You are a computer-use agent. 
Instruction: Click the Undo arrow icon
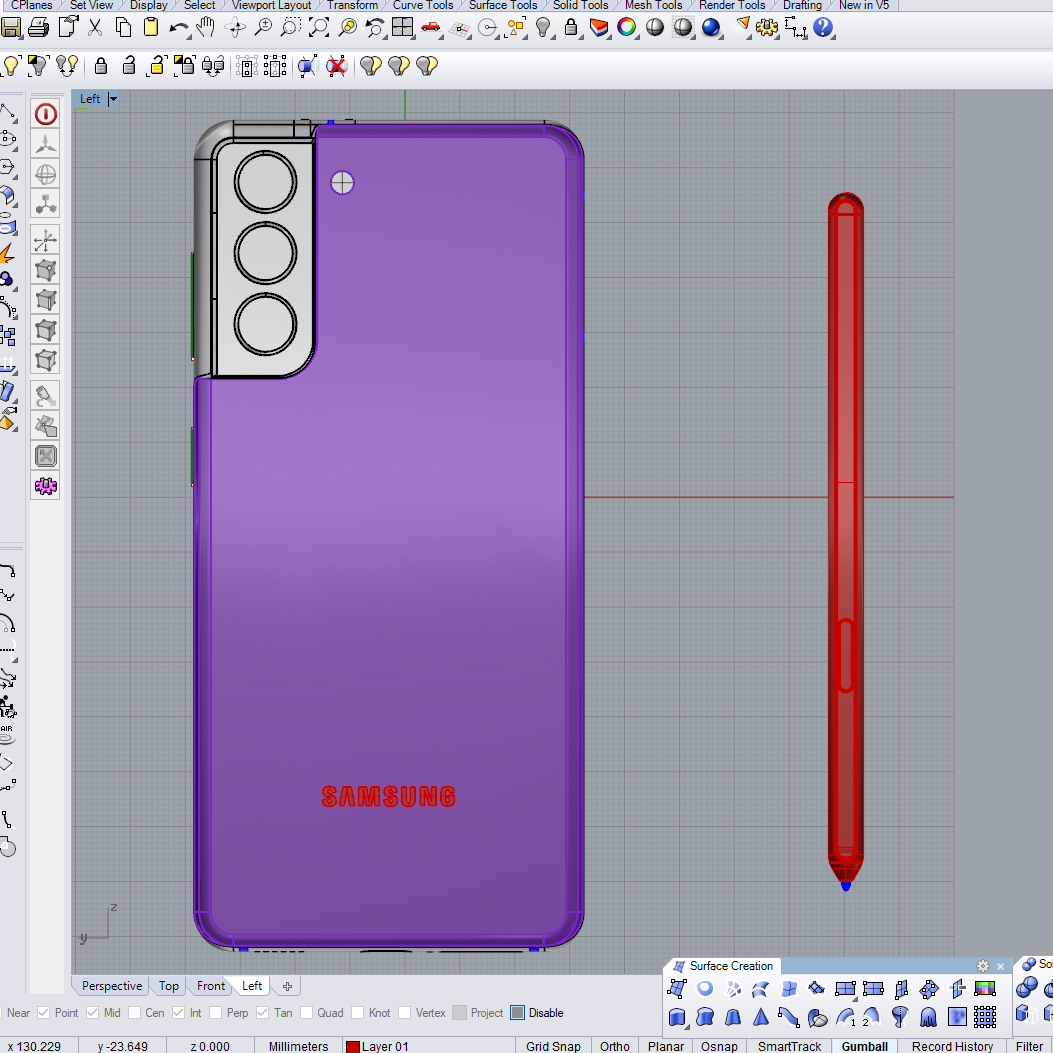tap(180, 28)
